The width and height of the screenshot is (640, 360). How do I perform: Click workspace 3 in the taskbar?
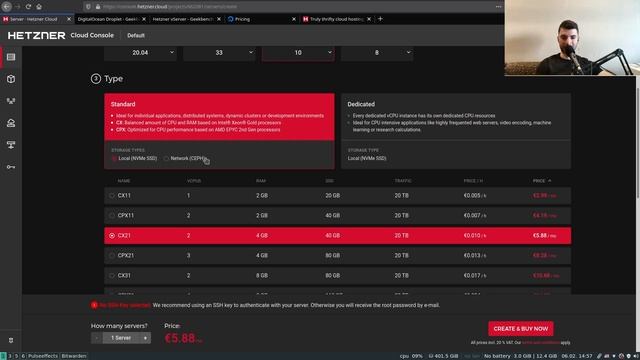pos(10,356)
